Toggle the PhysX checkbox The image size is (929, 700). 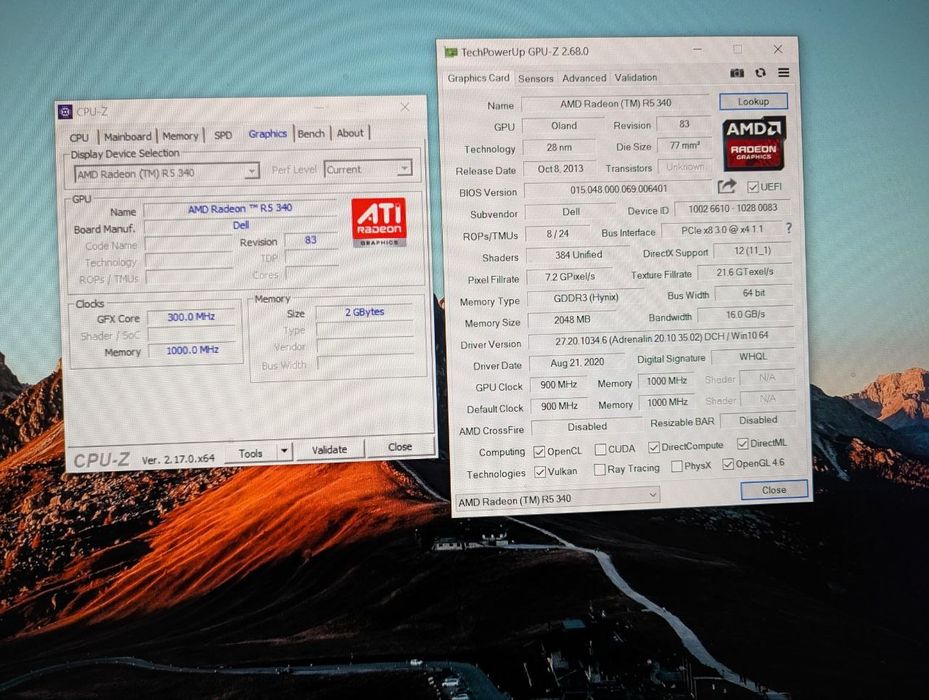(x=677, y=466)
